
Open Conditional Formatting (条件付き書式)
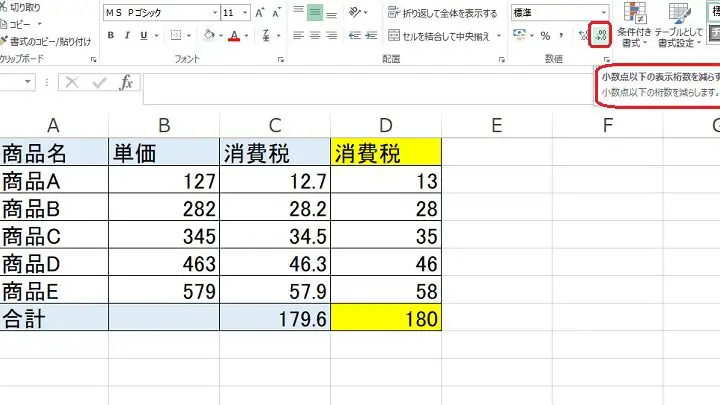[x=635, y=24]
